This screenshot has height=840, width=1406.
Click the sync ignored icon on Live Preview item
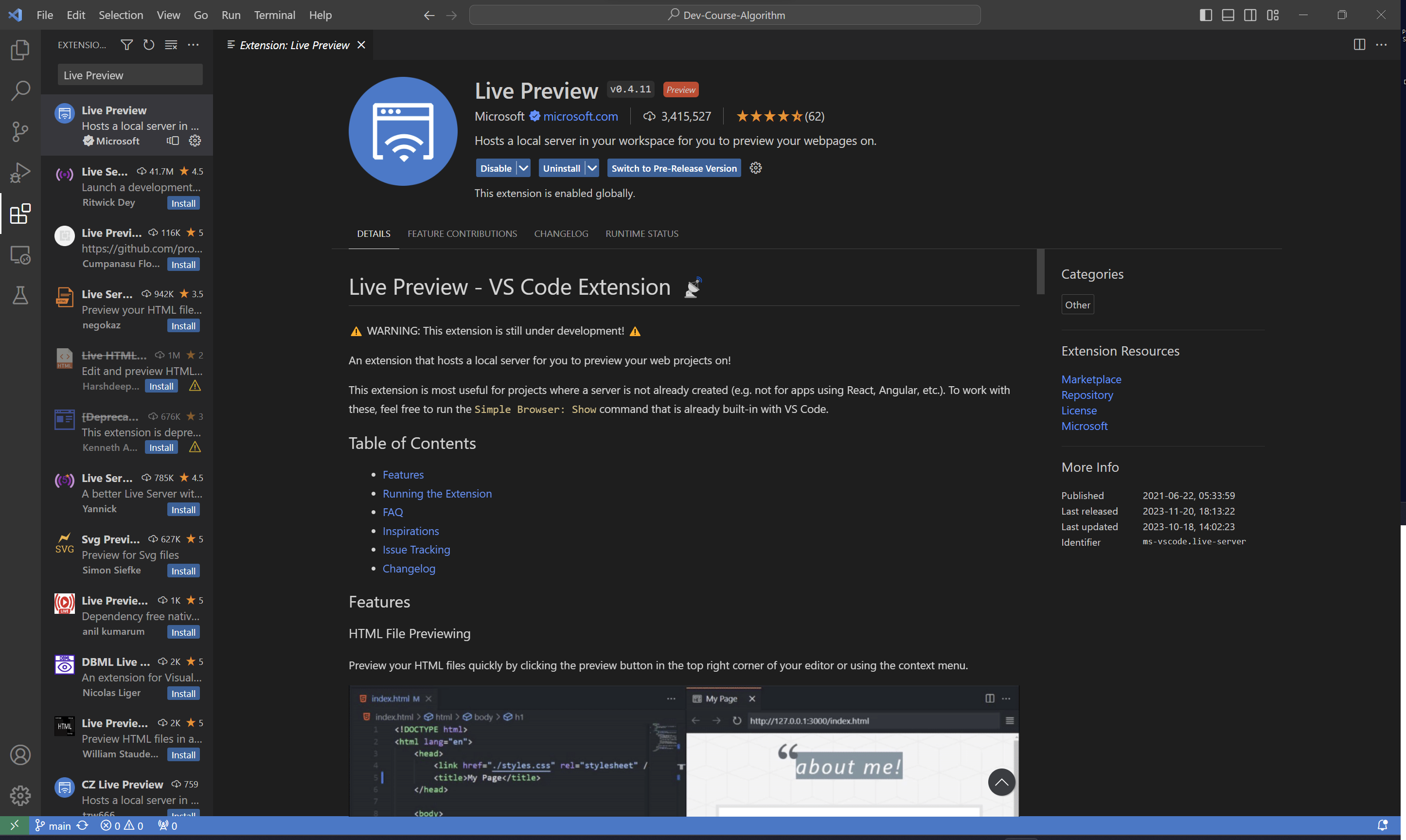[173, 141]
